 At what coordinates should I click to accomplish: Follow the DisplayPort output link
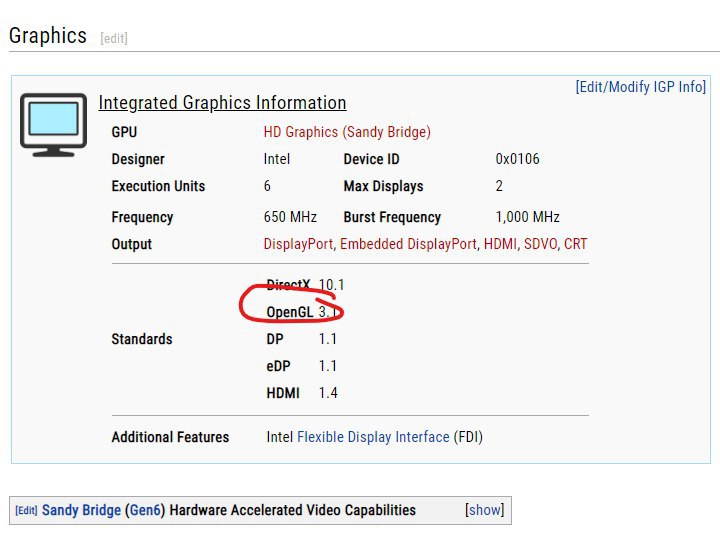click(298, 244)
